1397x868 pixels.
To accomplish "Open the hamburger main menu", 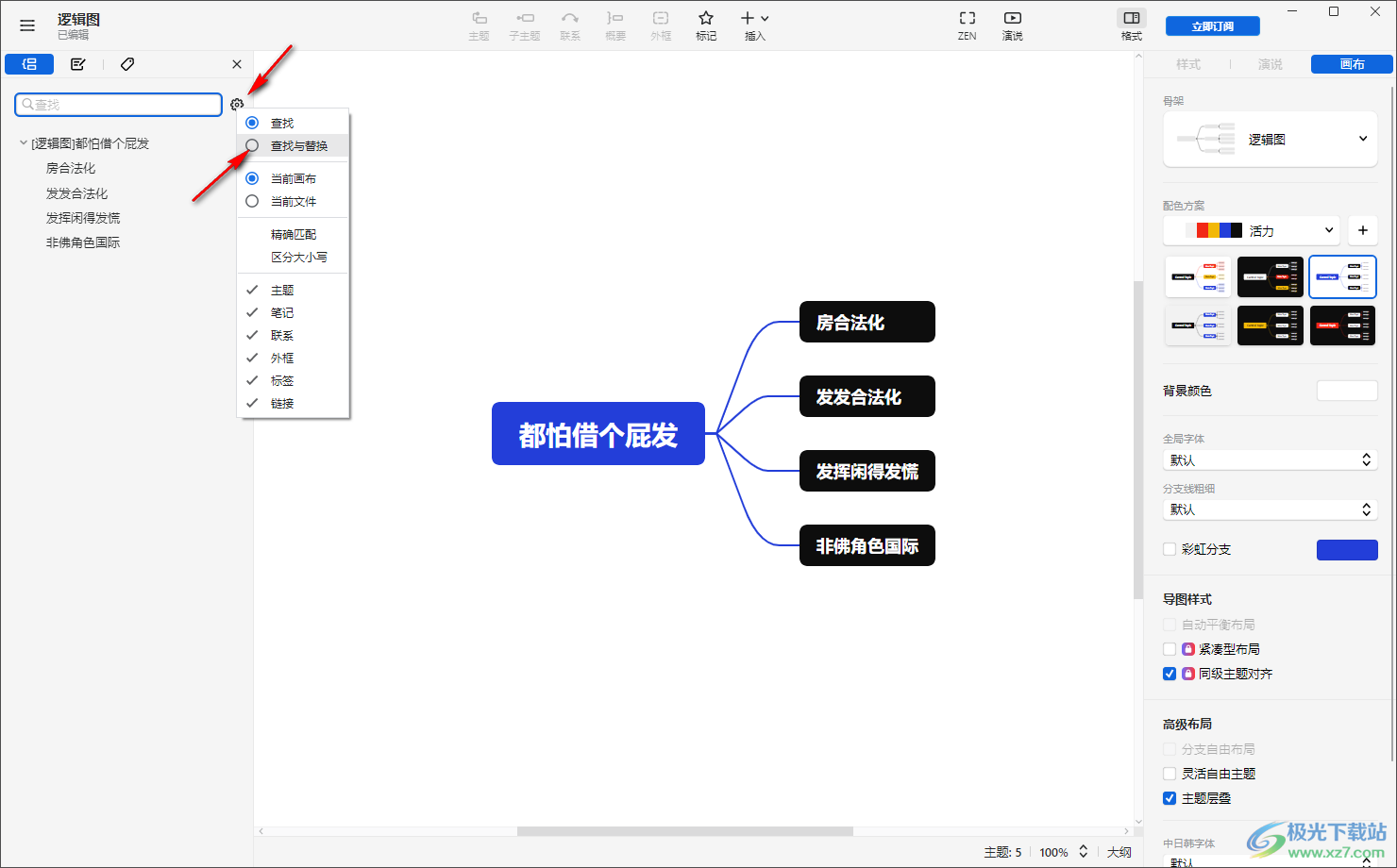I will [x=27, y=25].
